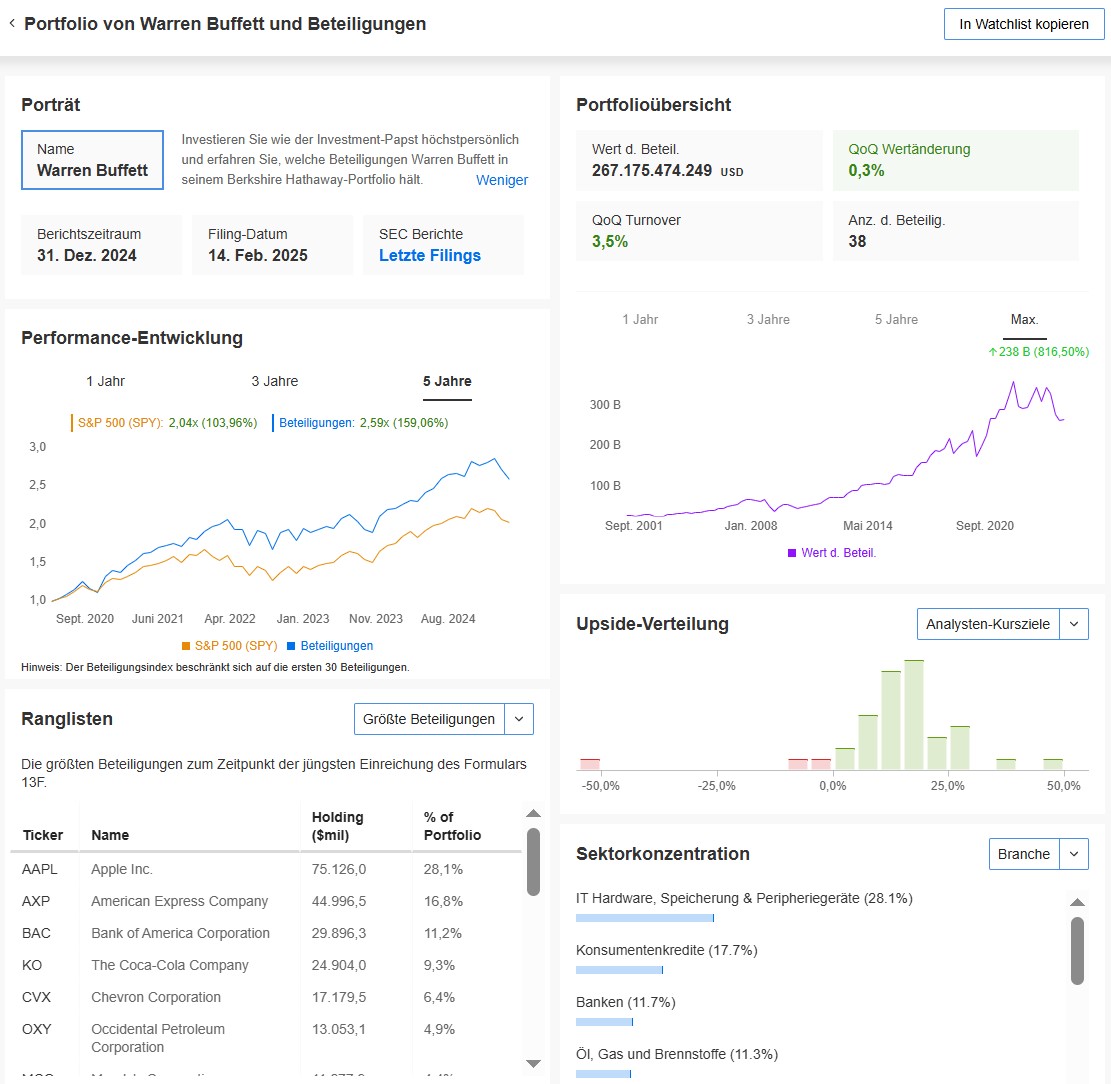Click The Coca-Cola Company name
This screenshot has height=1084, width=1111.
[x=169, y=965]
